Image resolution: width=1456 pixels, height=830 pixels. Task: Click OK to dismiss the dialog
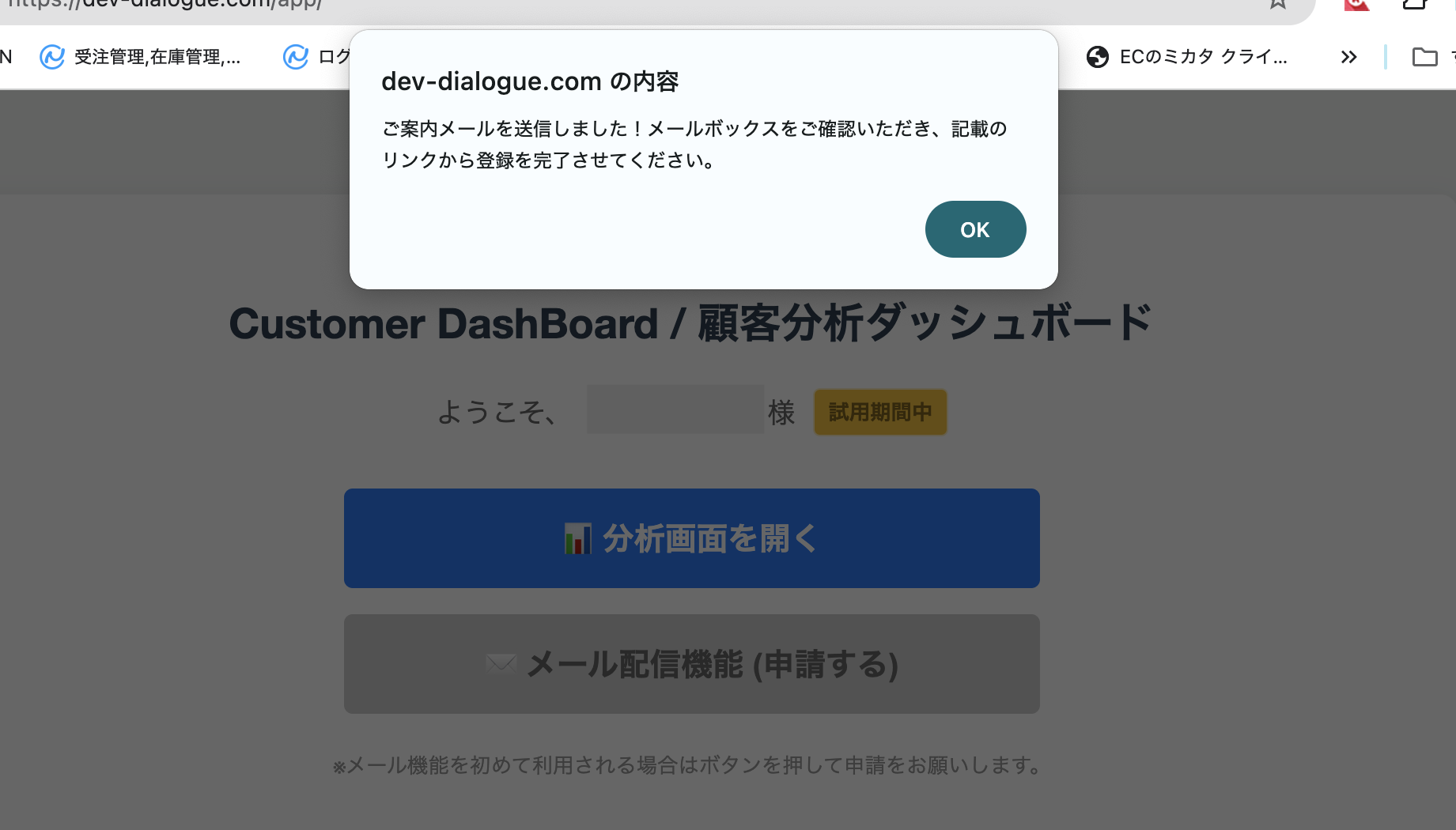coord(975,229)
